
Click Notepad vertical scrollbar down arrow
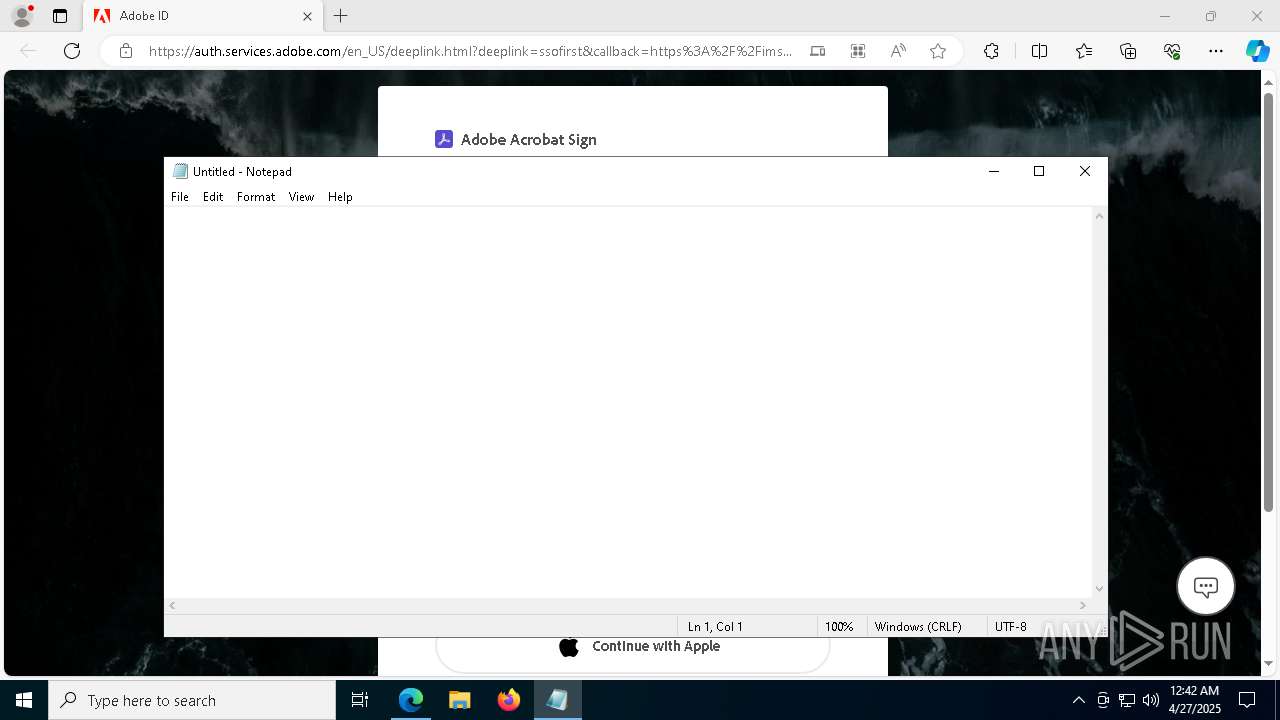point(1100,589)
